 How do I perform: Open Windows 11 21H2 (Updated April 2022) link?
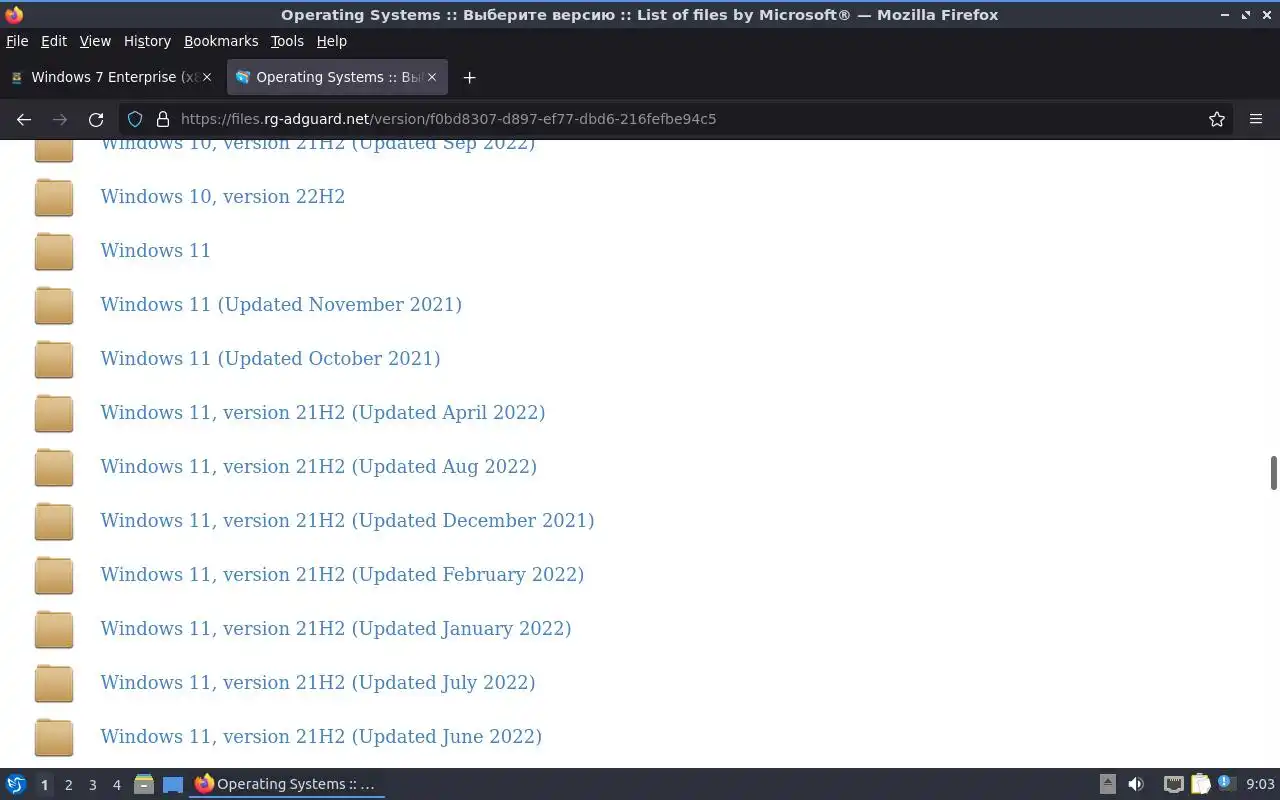tap(322, 412)
